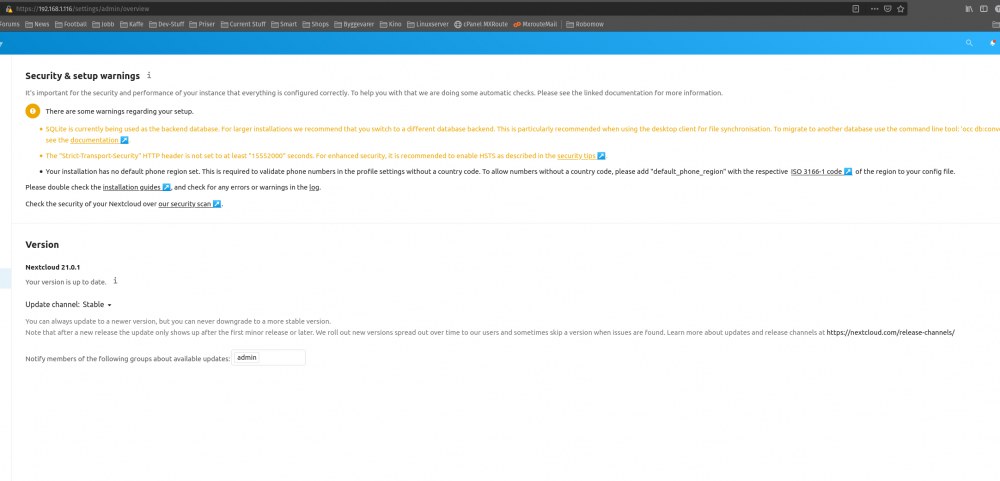Open Nextcloud search magnifier icon
The width and height of the screenshot is (1000, 481).
(x=969, y=43)
